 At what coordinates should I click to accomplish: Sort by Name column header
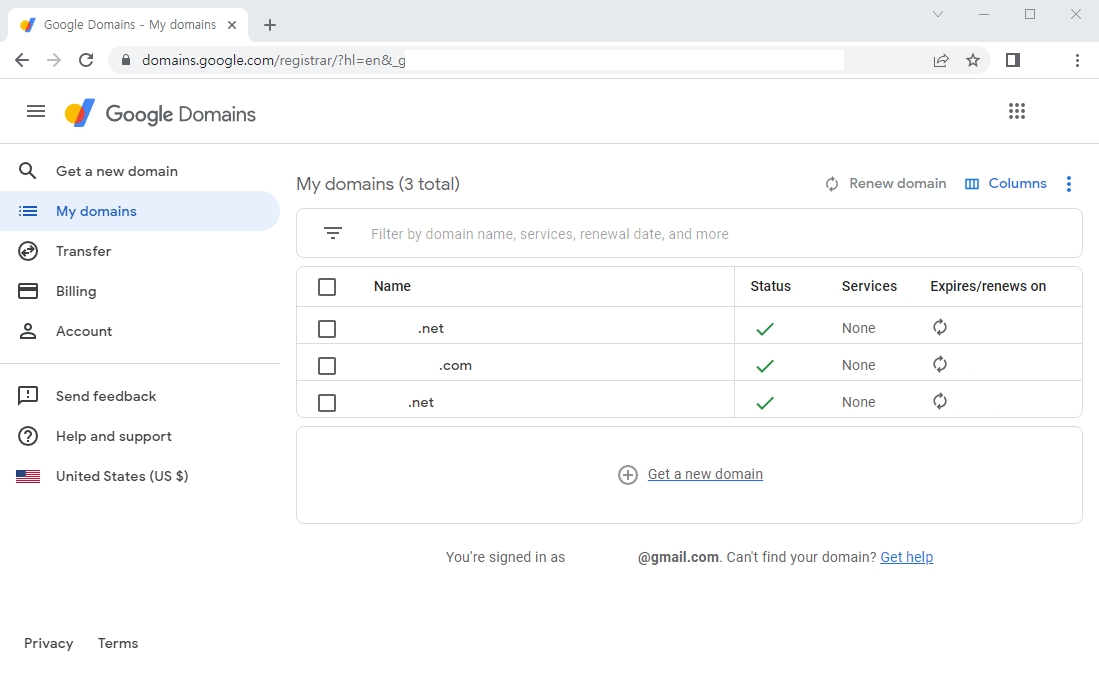392,286
